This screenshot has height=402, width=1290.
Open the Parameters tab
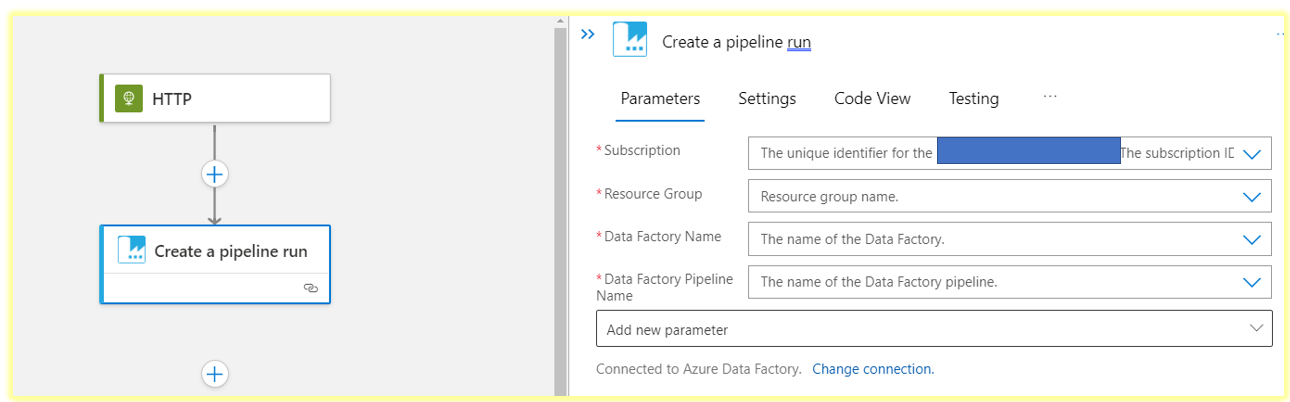660,99
